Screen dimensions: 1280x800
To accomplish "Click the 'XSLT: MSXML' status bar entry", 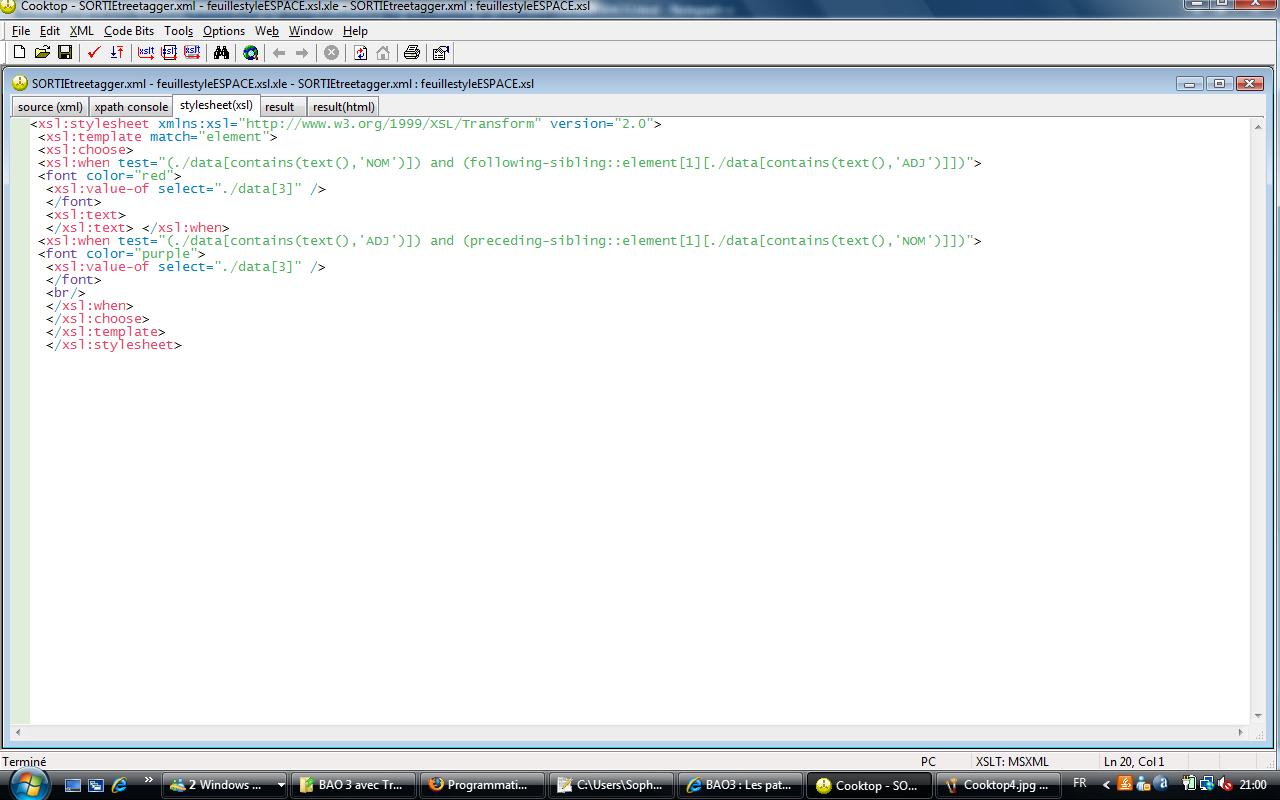I will tap(1012, 761).
